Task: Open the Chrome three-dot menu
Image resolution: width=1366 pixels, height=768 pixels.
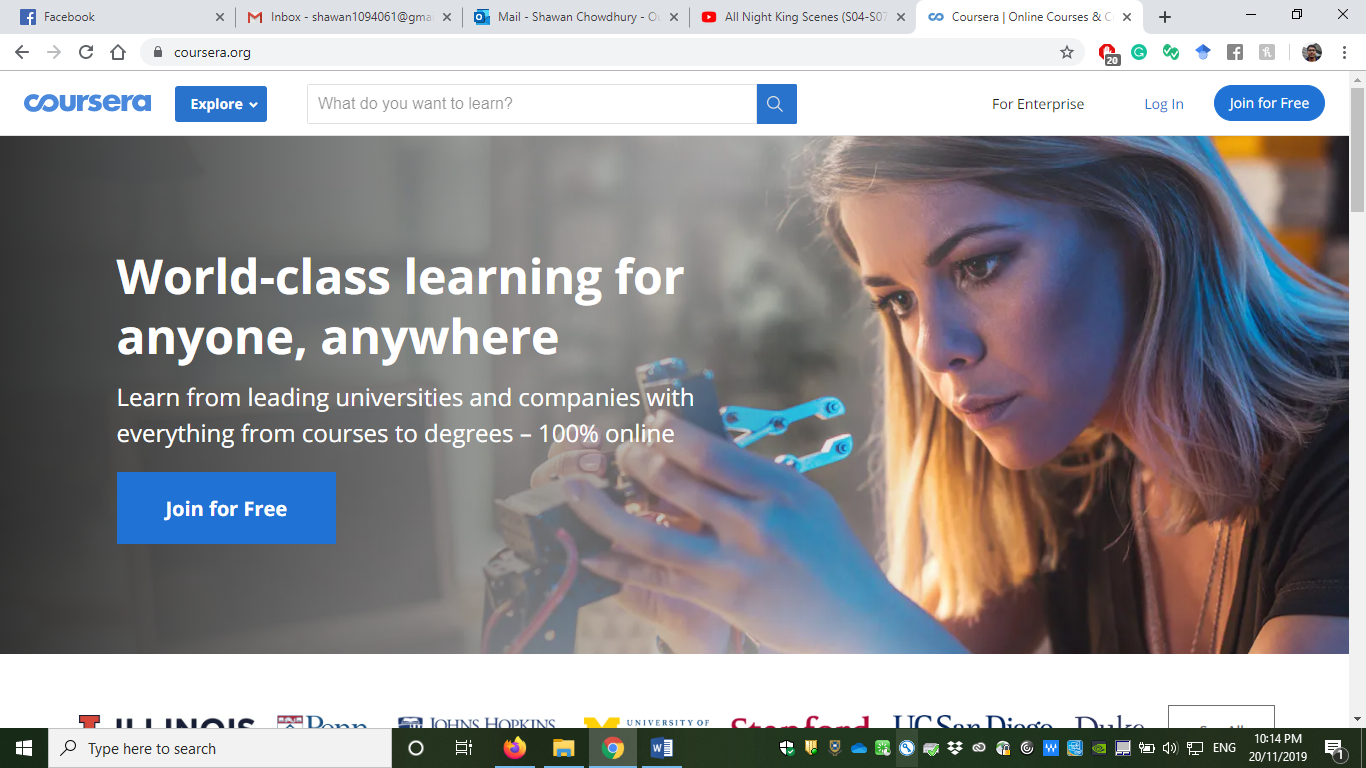Action: (1345, 52)
